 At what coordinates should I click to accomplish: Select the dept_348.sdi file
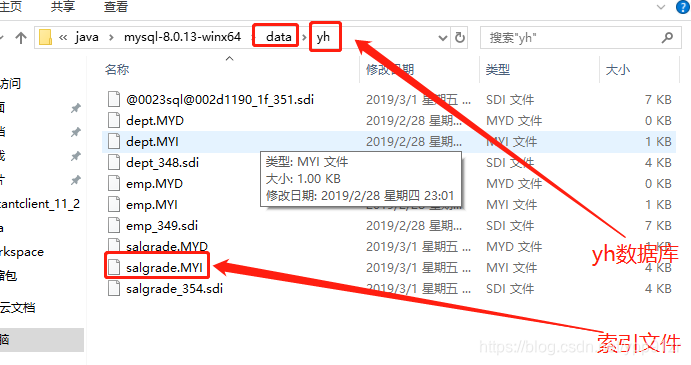click(x=162, y=163)
